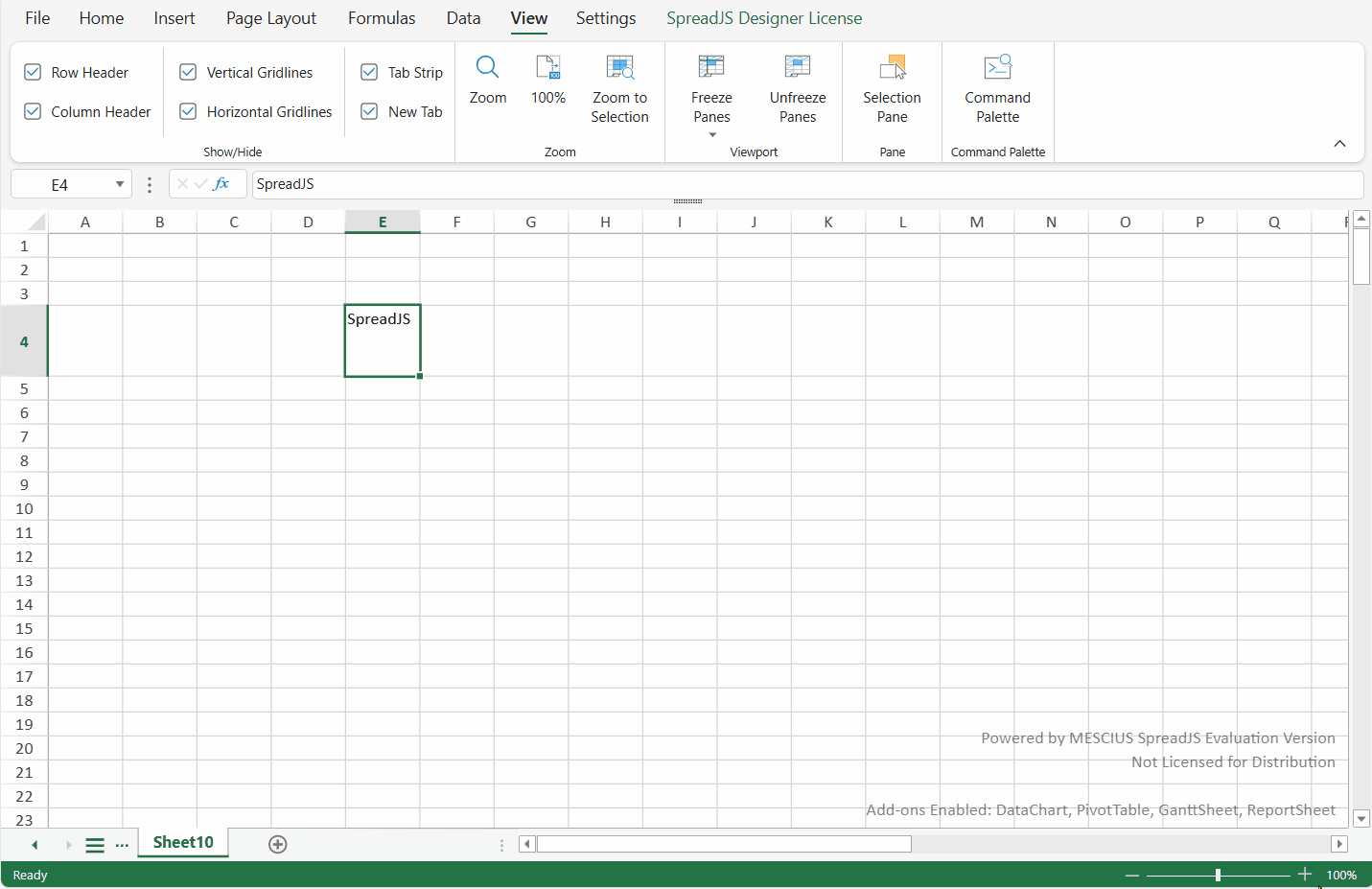Click the Freeze Panes icon
Screen dimensions: 1372x889
tap(711, 67)
